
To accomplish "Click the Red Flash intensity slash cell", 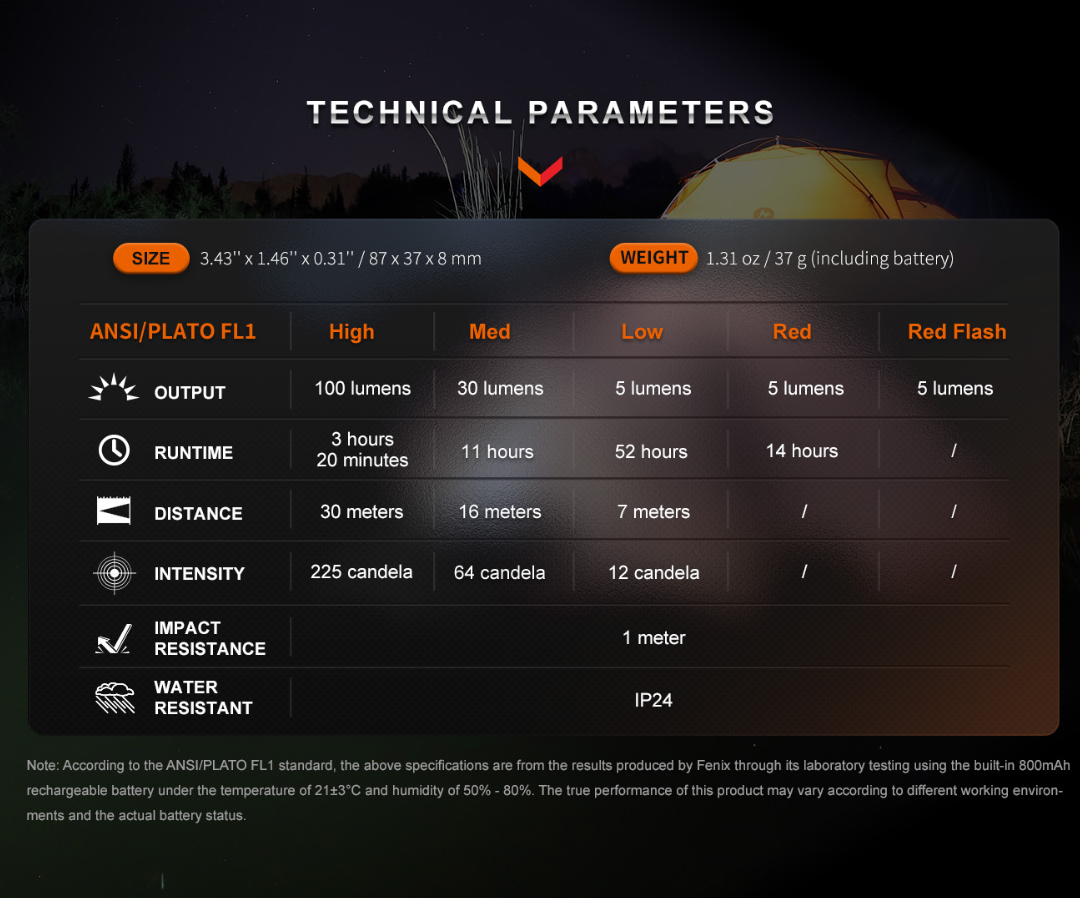I will click(954, 571).
